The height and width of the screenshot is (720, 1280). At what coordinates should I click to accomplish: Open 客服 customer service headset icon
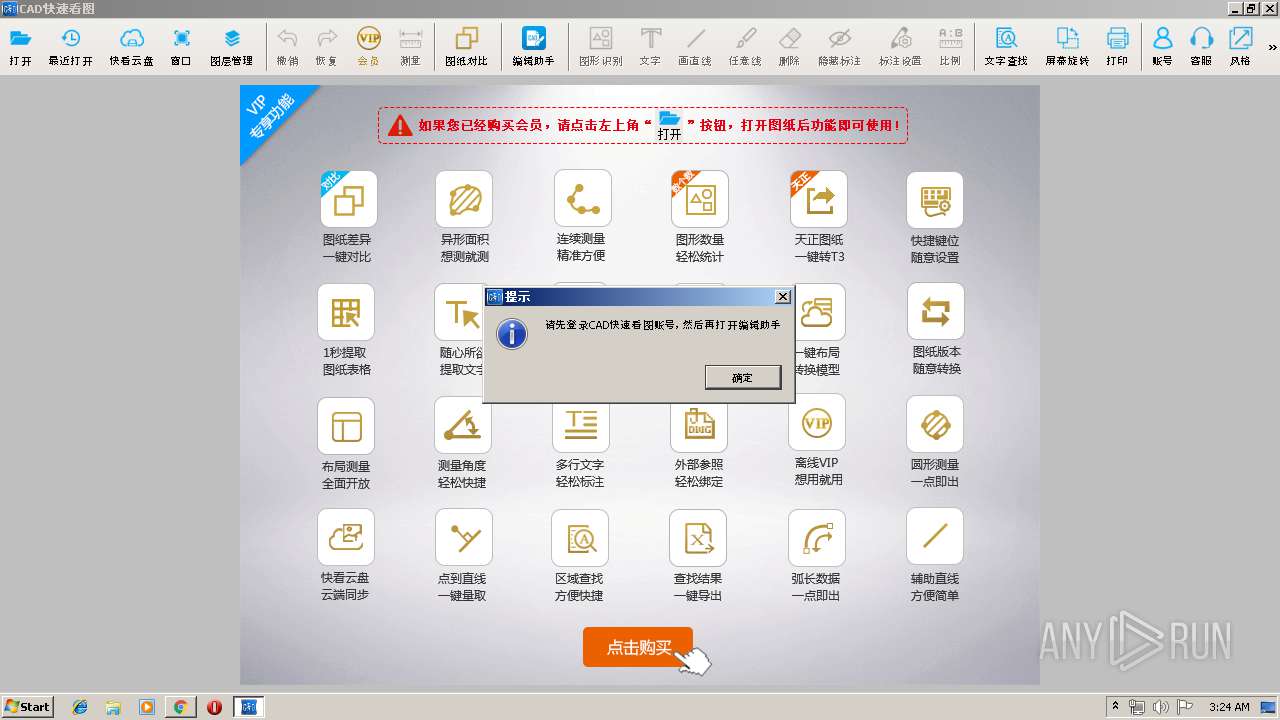coord(1201,46)
